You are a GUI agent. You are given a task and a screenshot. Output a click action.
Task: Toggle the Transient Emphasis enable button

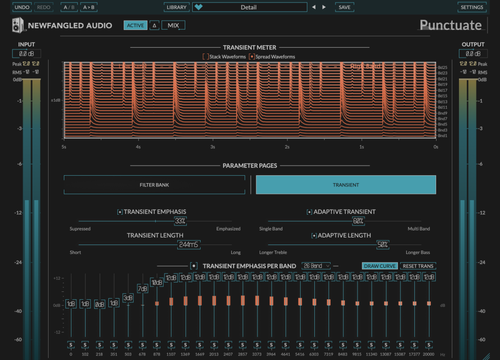[x=120, y=212]
